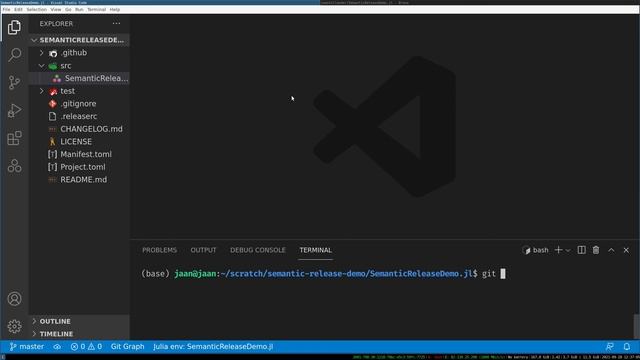
Task: Open Git Graph from status bar
Action: 127,347
